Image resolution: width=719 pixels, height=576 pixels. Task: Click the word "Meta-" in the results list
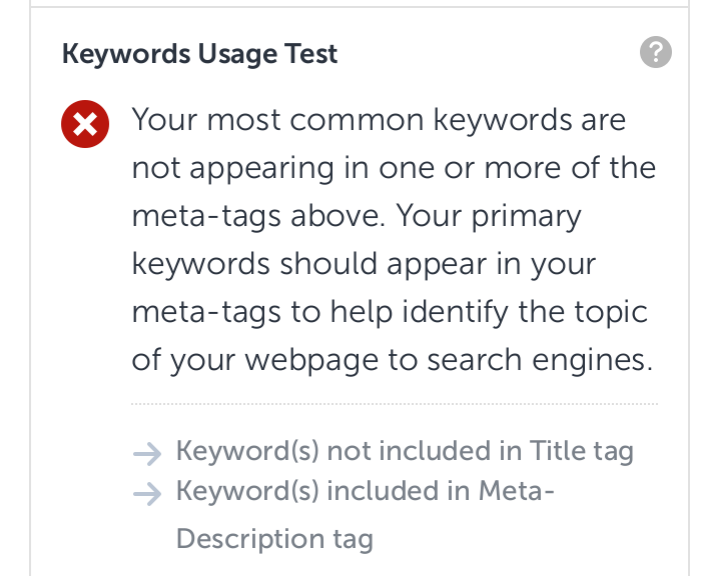[517, 492]
